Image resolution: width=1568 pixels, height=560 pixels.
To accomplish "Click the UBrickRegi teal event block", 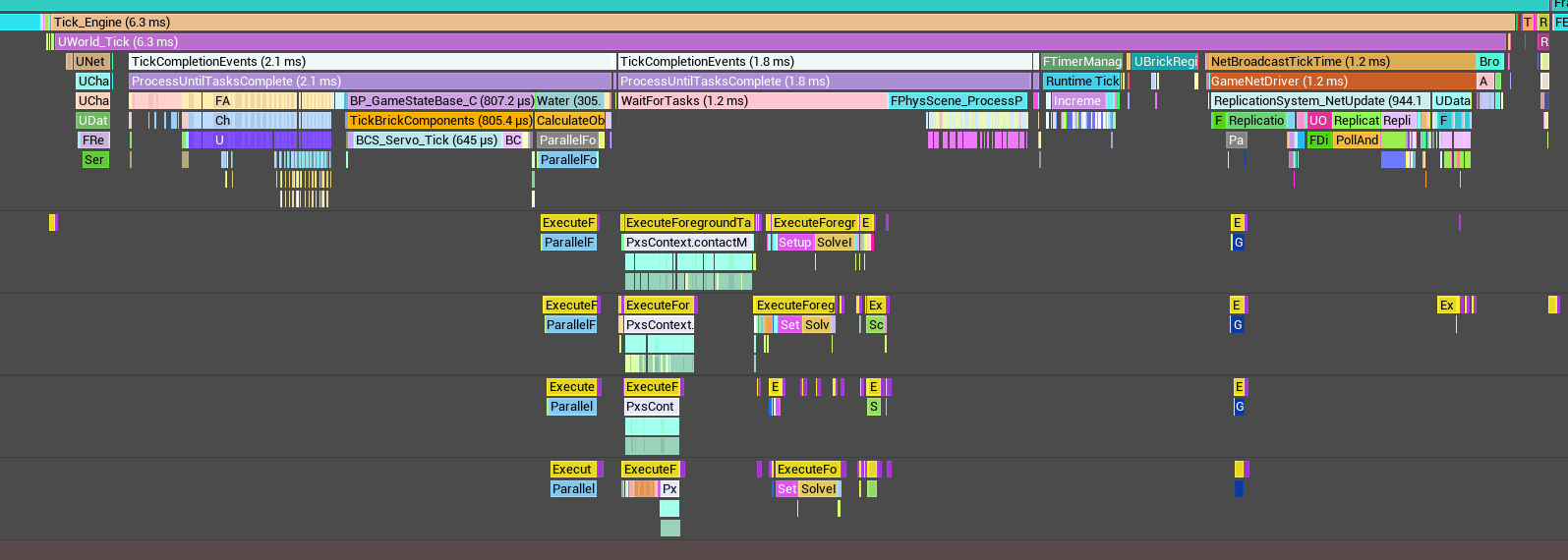I will point(1165,62).
